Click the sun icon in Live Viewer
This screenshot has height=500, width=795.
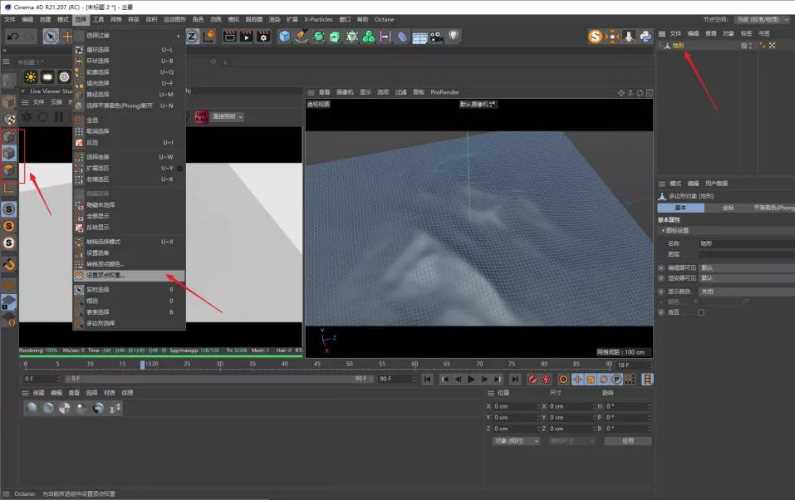31,77
